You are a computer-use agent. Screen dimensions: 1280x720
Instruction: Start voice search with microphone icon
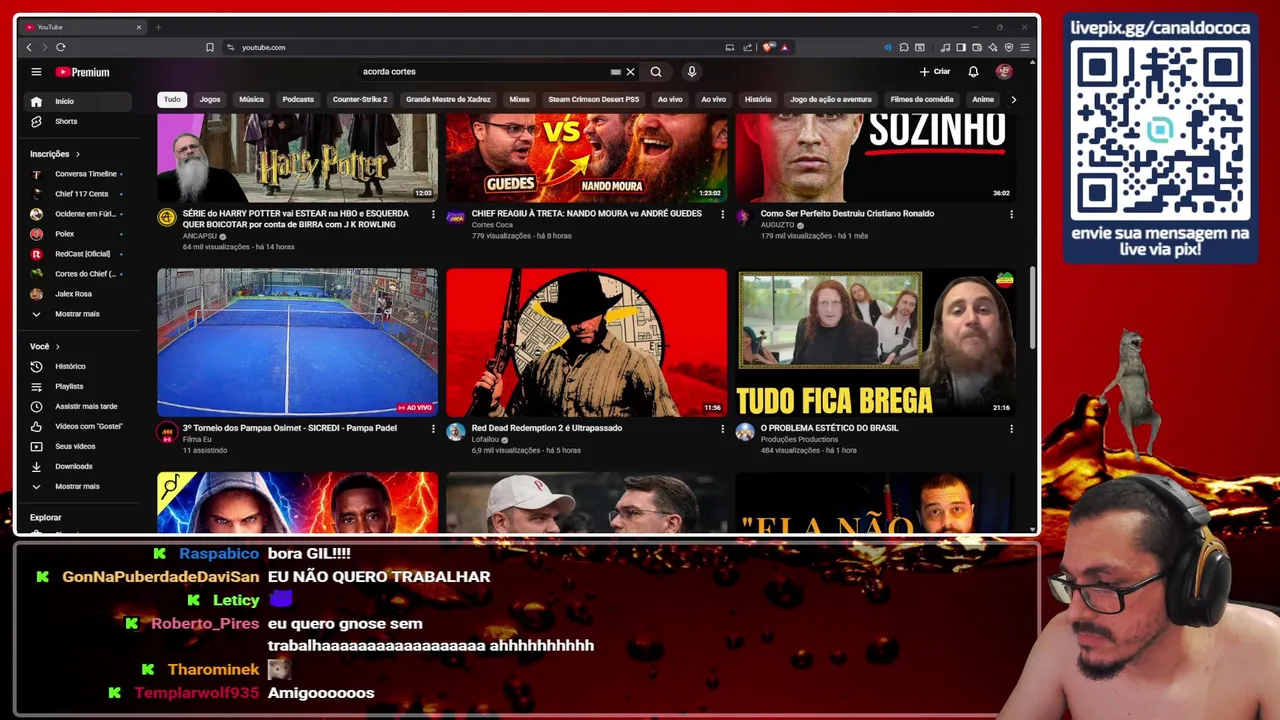tap(691, 72)
